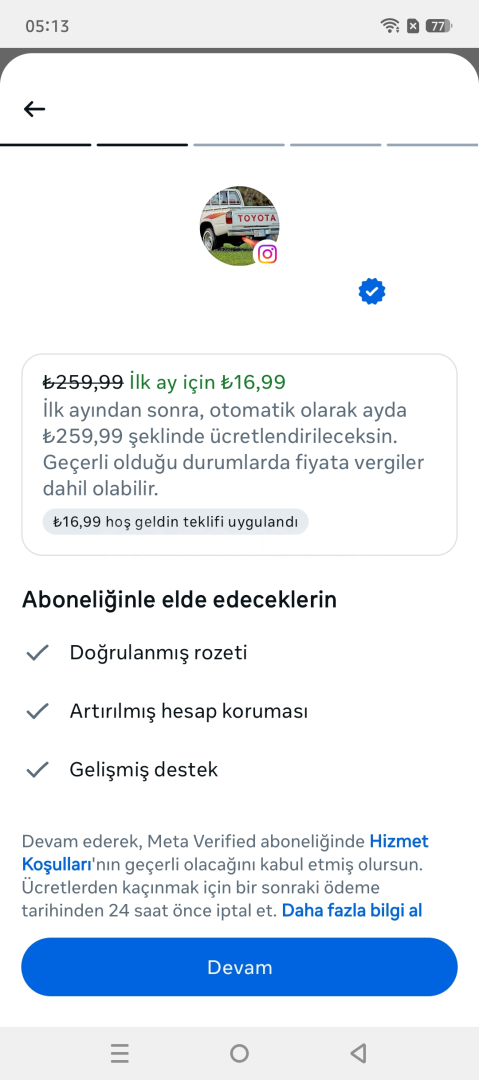Screen dimensions: 479x1080
Task: Tap the first progress step segment
Action: [x=45, y=145]
